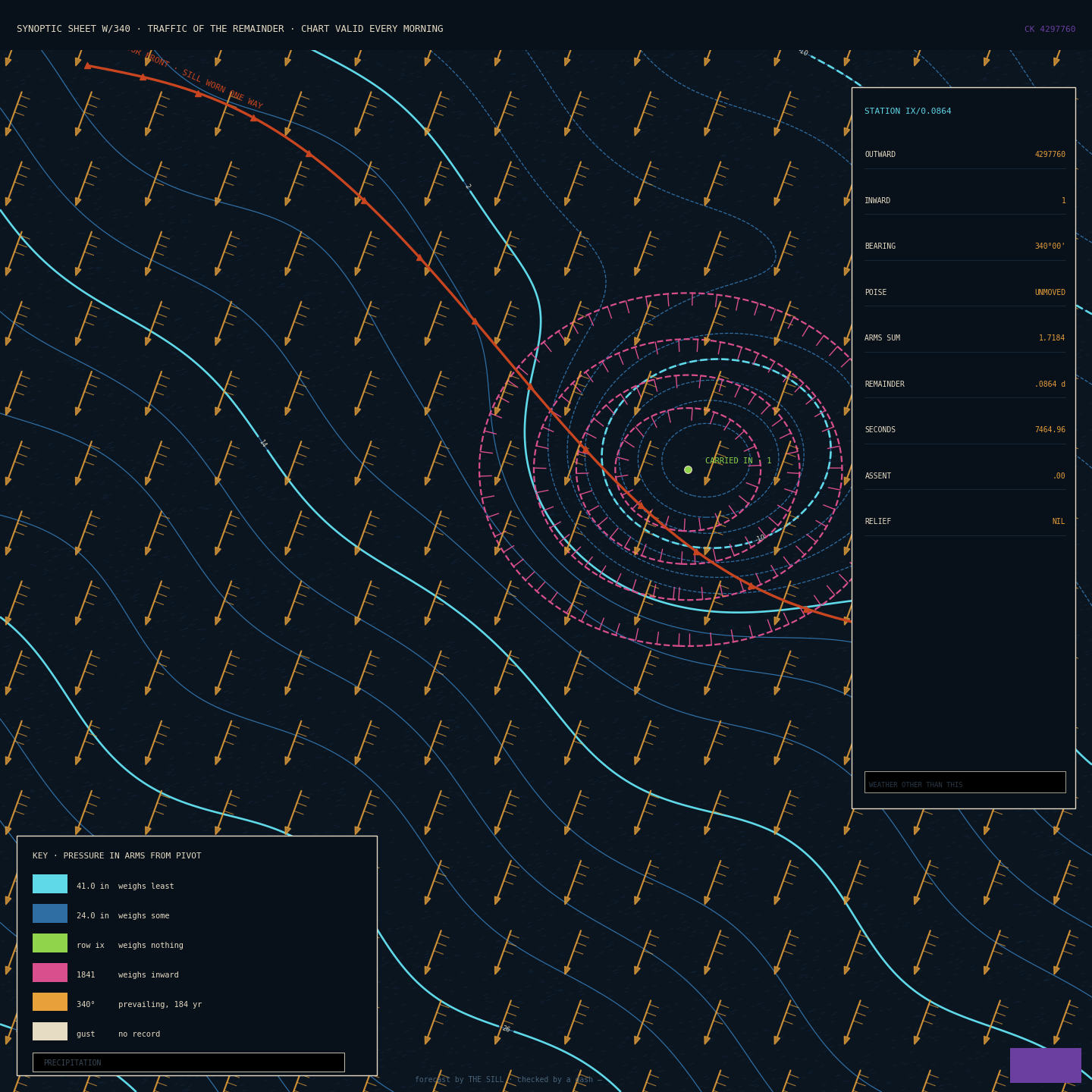Click the 'weighs nothing' legend text

pyautogui.click(x=151, y=946)
